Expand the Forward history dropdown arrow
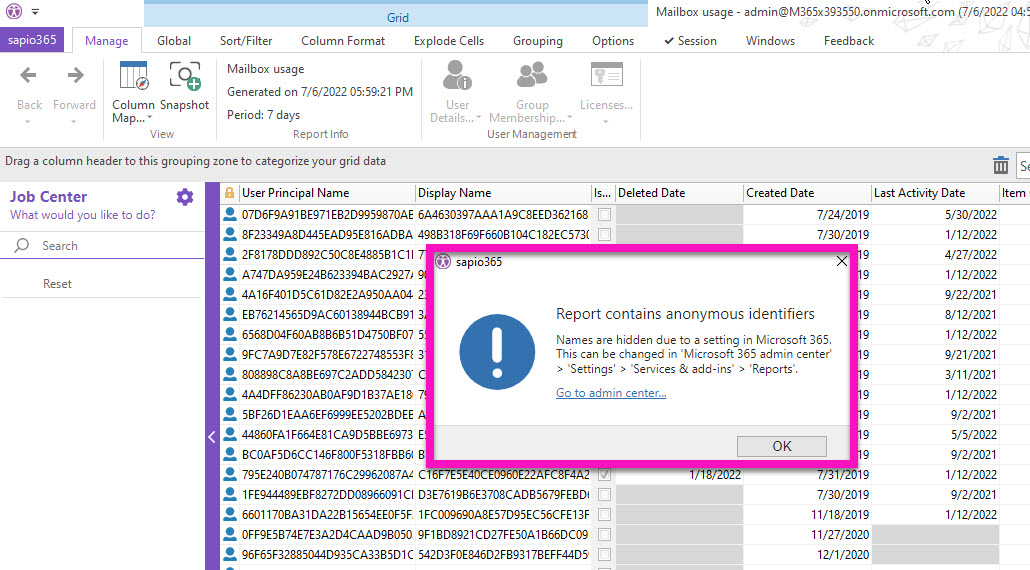Viewport: 1030px width, 570px height. [x=74, y=121]
